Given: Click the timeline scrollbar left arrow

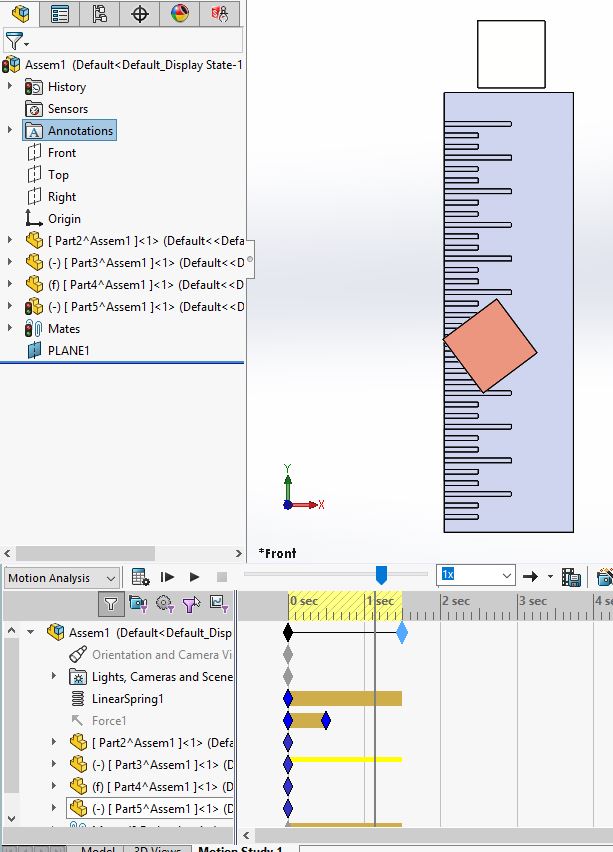Looking at the screenshot, I should (x=246, y=836).
